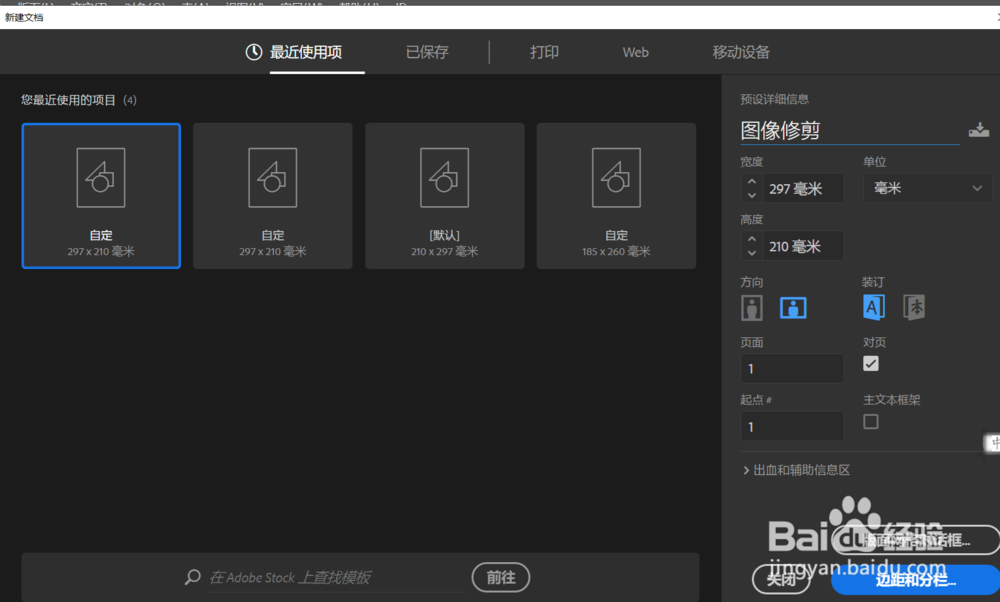This screenshot has width=1000, height=602.
Task: Increase width with up arrow
Action: 752,182
